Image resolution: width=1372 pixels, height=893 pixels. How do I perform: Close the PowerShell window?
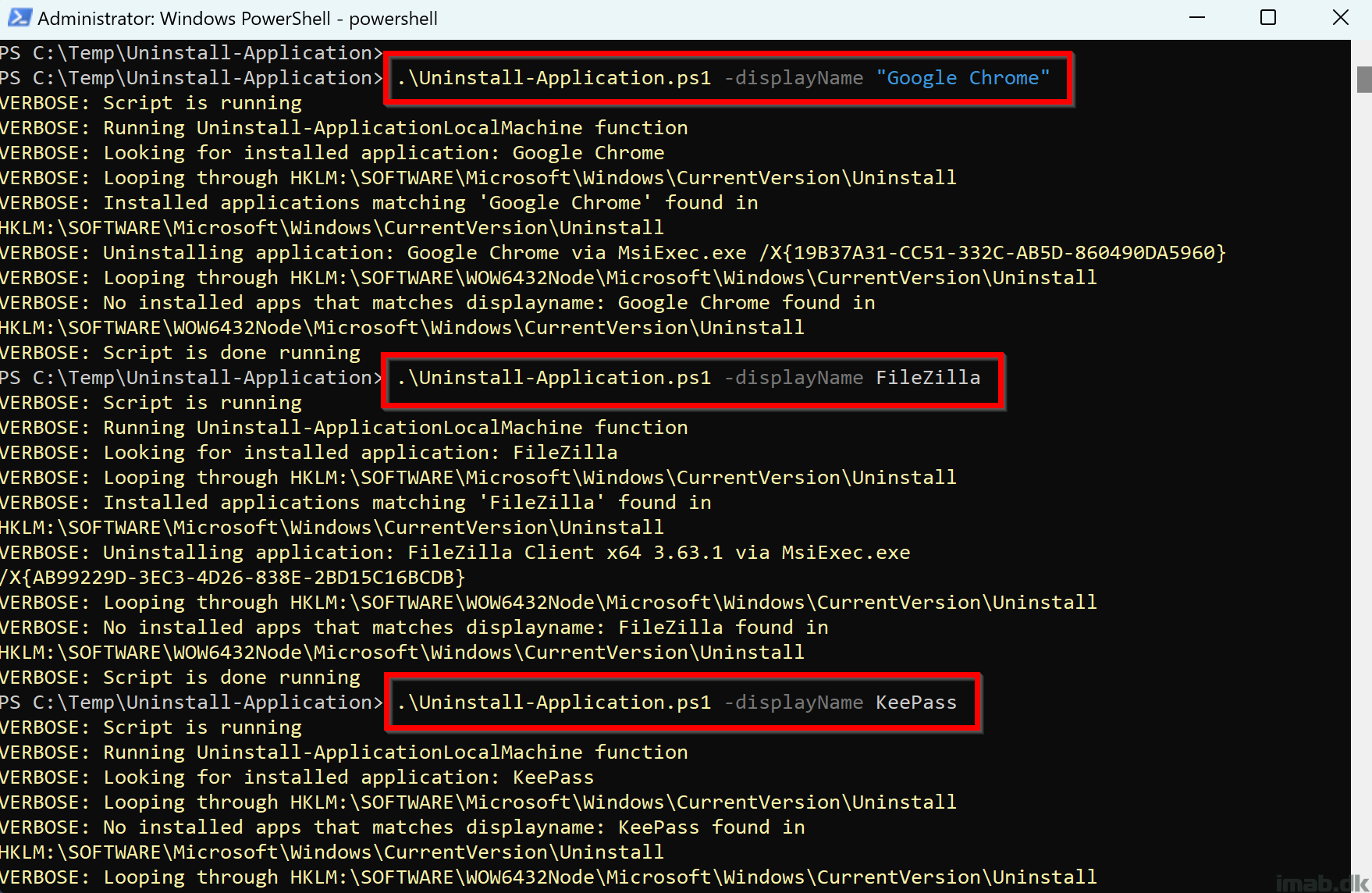(1340, 17)
